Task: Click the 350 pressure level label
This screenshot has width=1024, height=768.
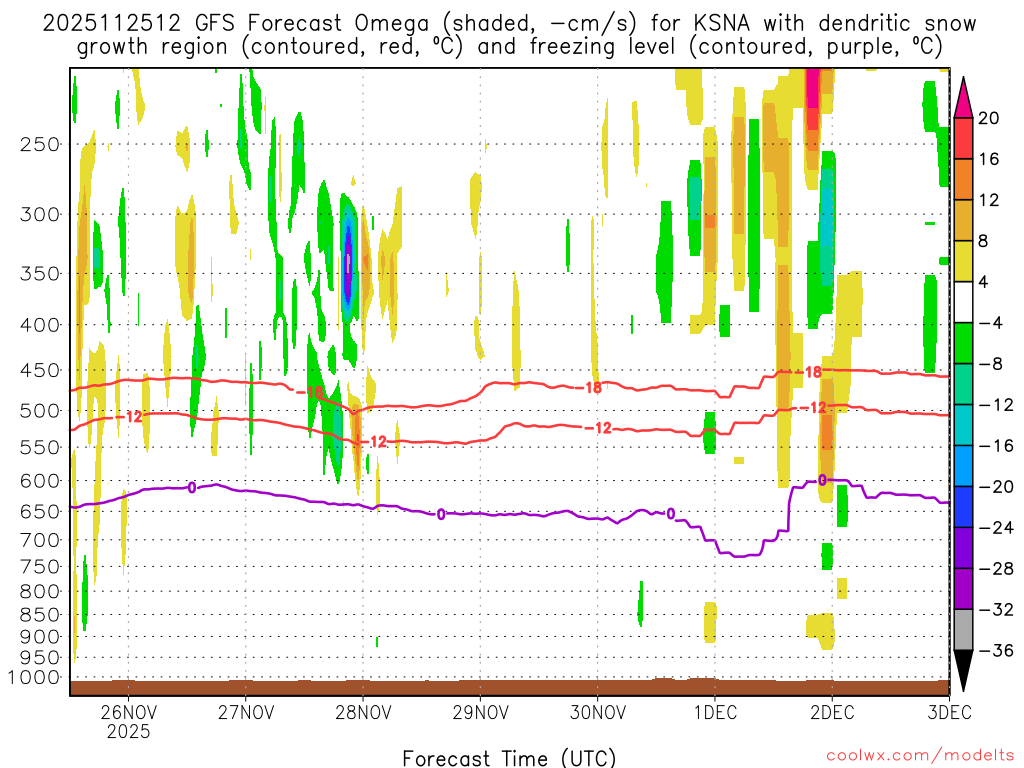Action: pos(40,274)
